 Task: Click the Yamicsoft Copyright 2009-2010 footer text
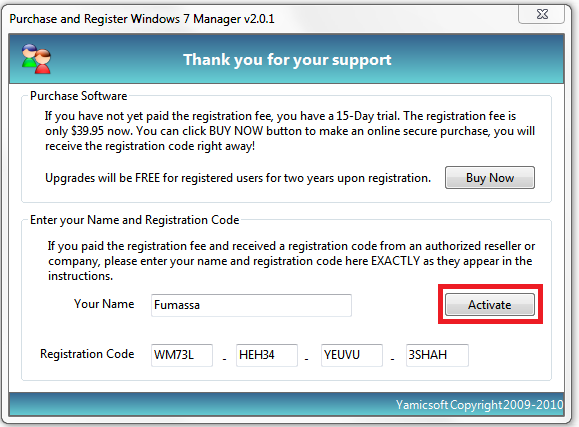(x=479, y=405)
